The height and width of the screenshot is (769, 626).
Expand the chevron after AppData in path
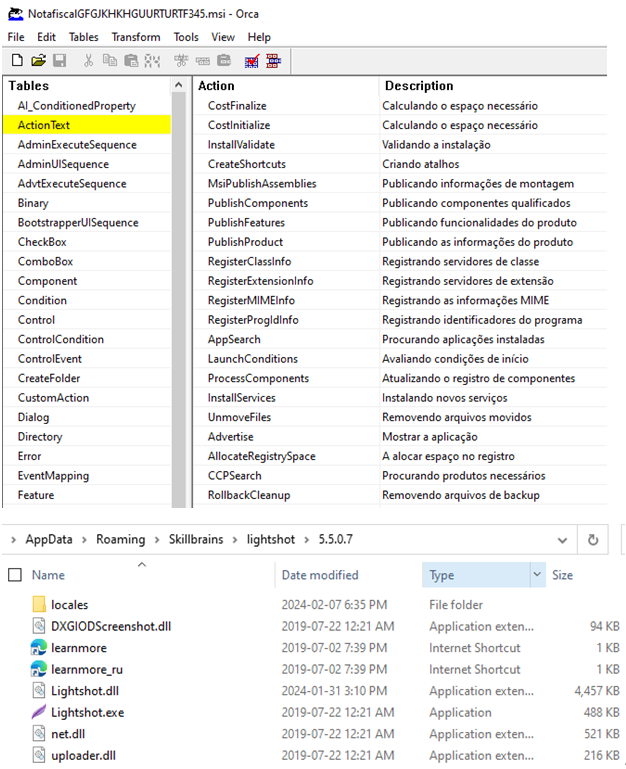84,540
